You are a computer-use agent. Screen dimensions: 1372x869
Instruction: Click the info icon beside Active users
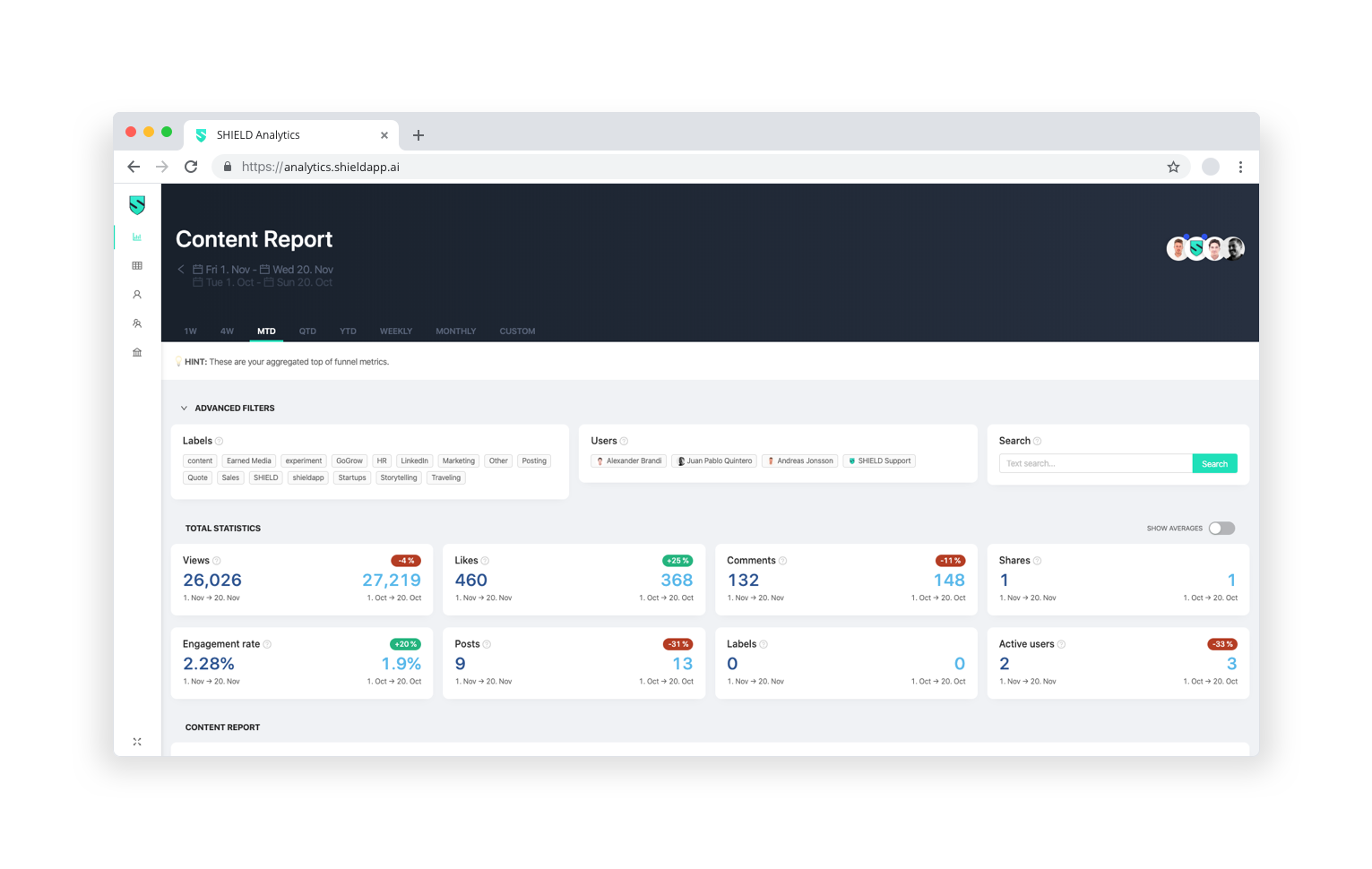pyautogui.click(x=1062, y=644)
